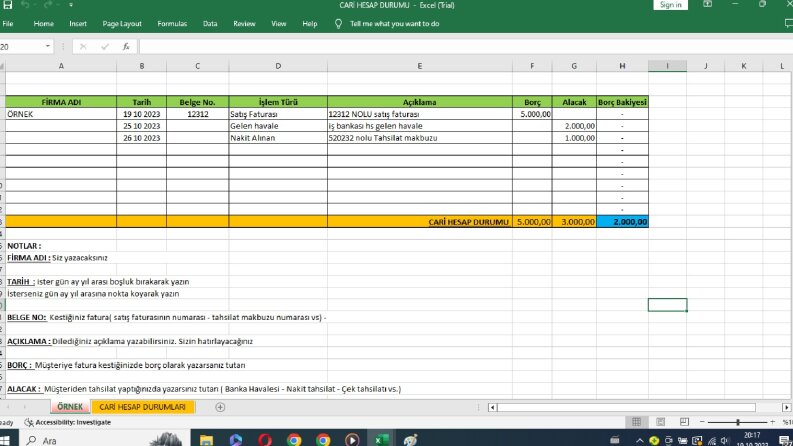The image size is (793, 446).
Task: Select the iş bankası hs gelen havale cell
Action: [419, 126]
